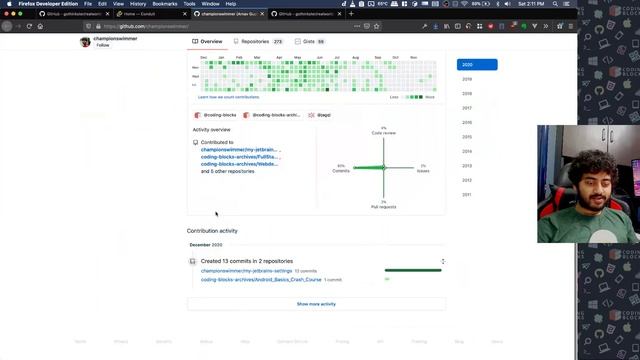Select the 2018 contribution year
The width and height of the screenshot is (640, 360).
click(467, 93)
